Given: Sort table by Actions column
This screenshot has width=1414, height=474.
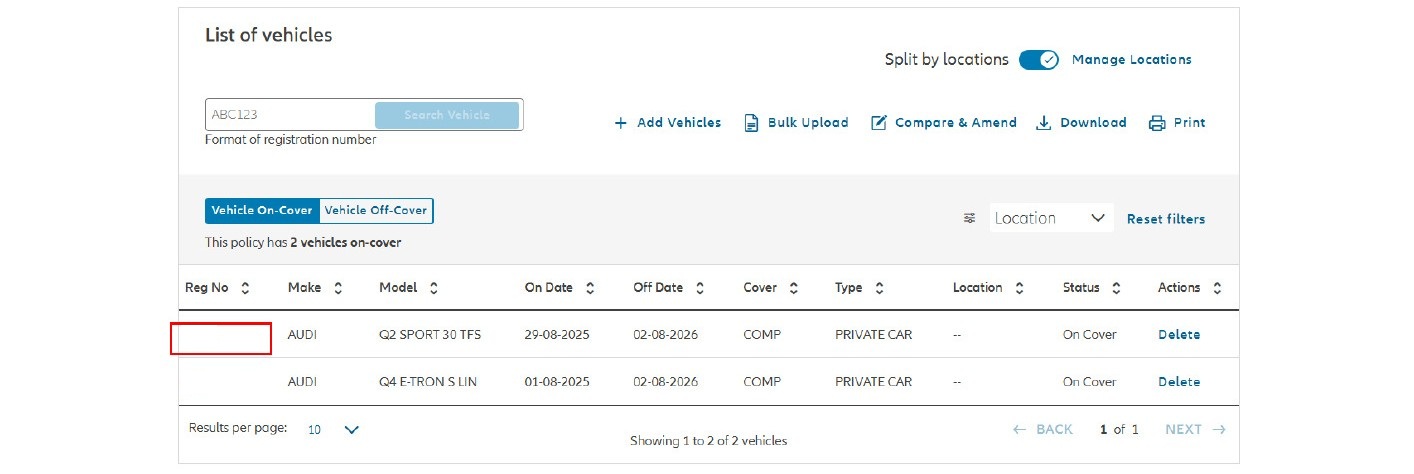Looking at the screenshot, I should [x=1217, y=288].
